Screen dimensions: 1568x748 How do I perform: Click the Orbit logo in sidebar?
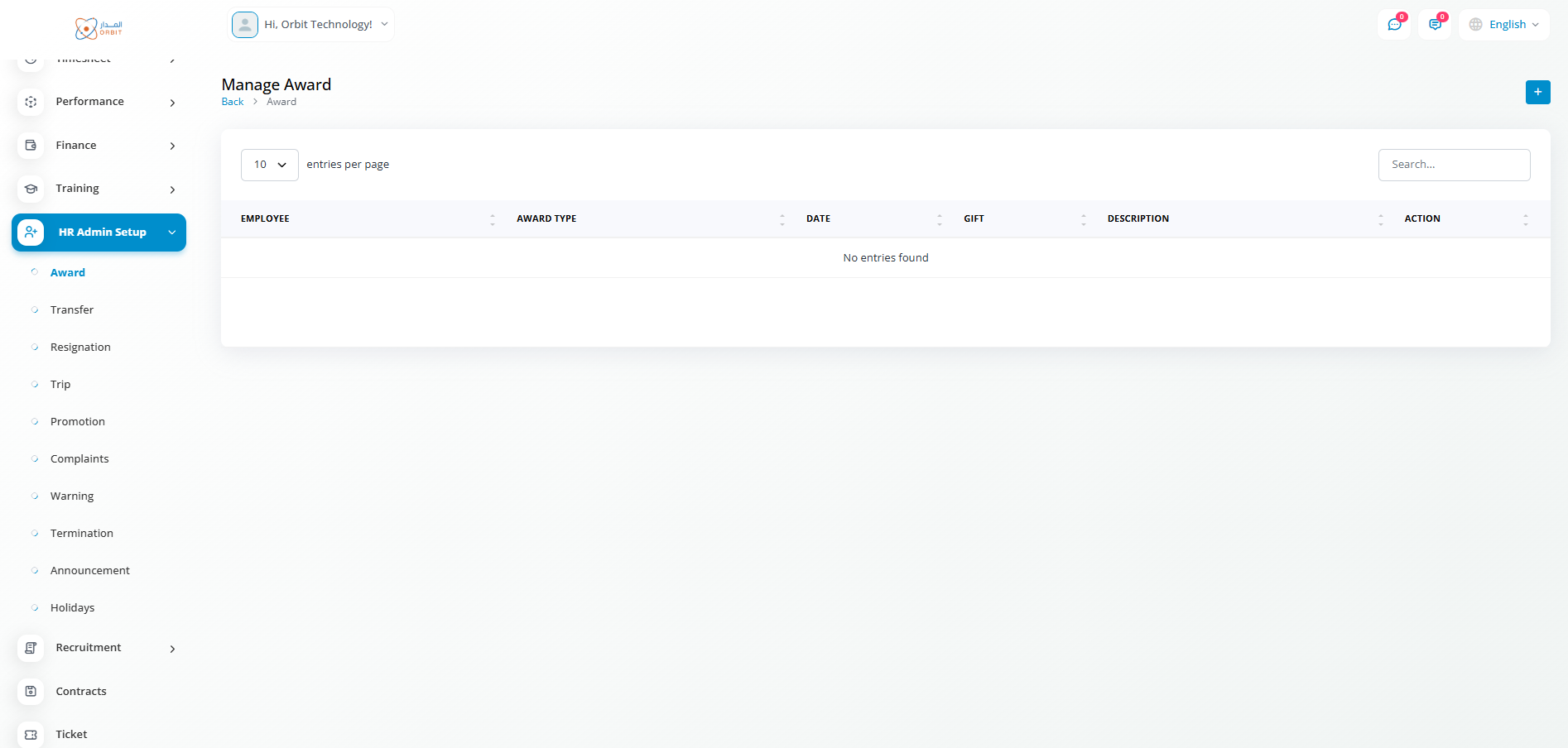pyautogui.click(x=99, y=28)
